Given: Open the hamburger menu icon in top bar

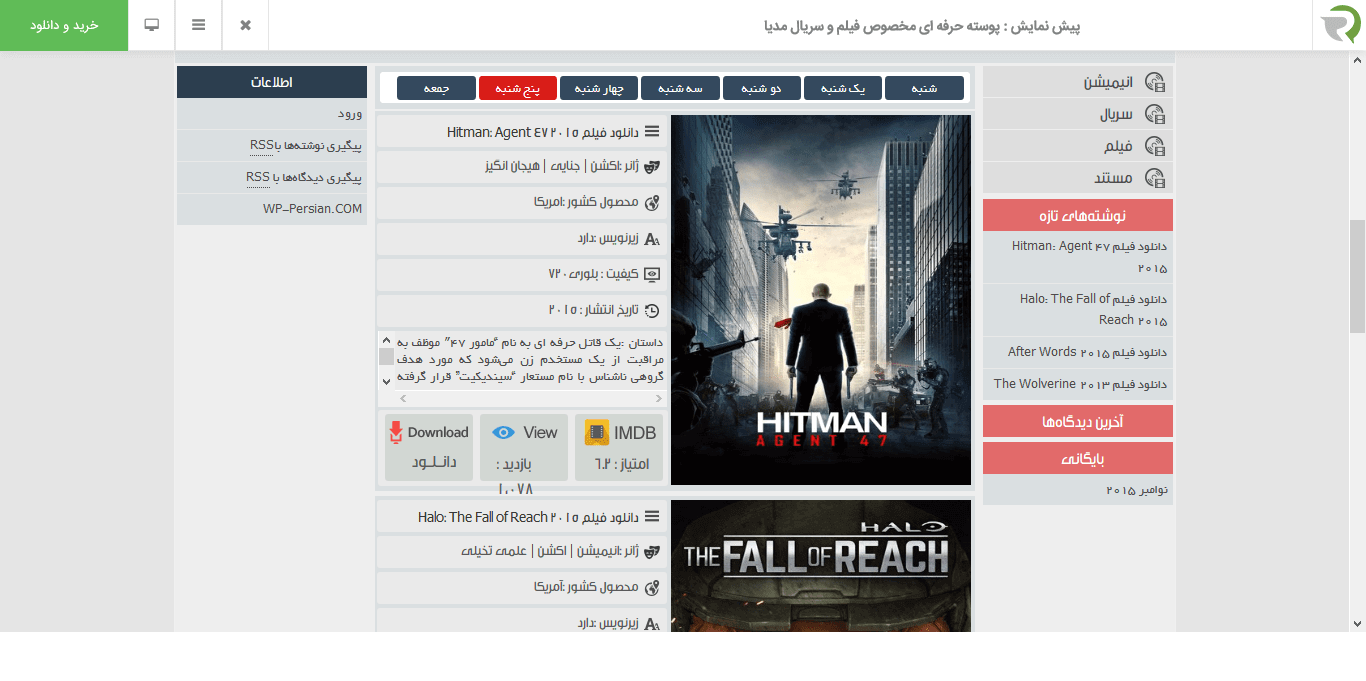Looking at the screenshot, I should 199,25.
